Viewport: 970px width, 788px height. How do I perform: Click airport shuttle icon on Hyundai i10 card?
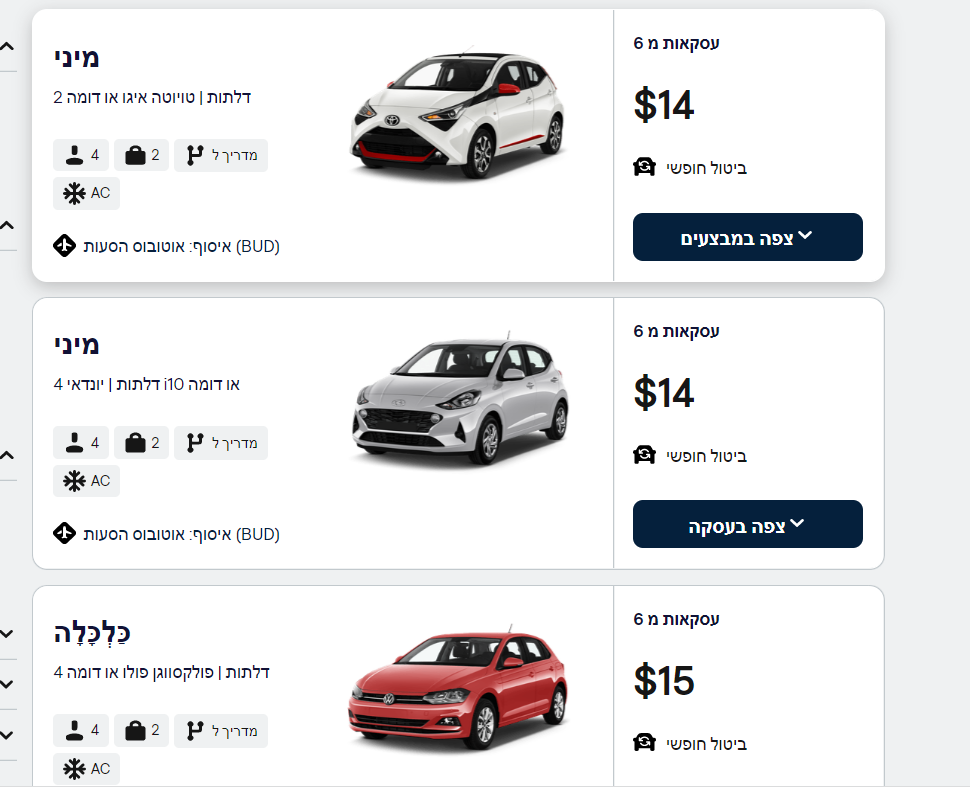point(65,533)
